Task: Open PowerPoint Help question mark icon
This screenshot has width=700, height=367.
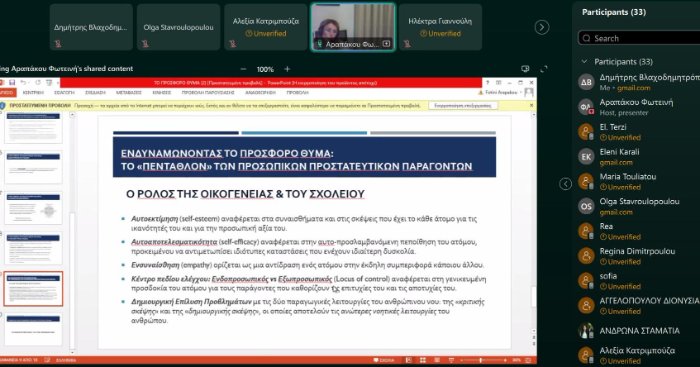Action: [488, 83]
